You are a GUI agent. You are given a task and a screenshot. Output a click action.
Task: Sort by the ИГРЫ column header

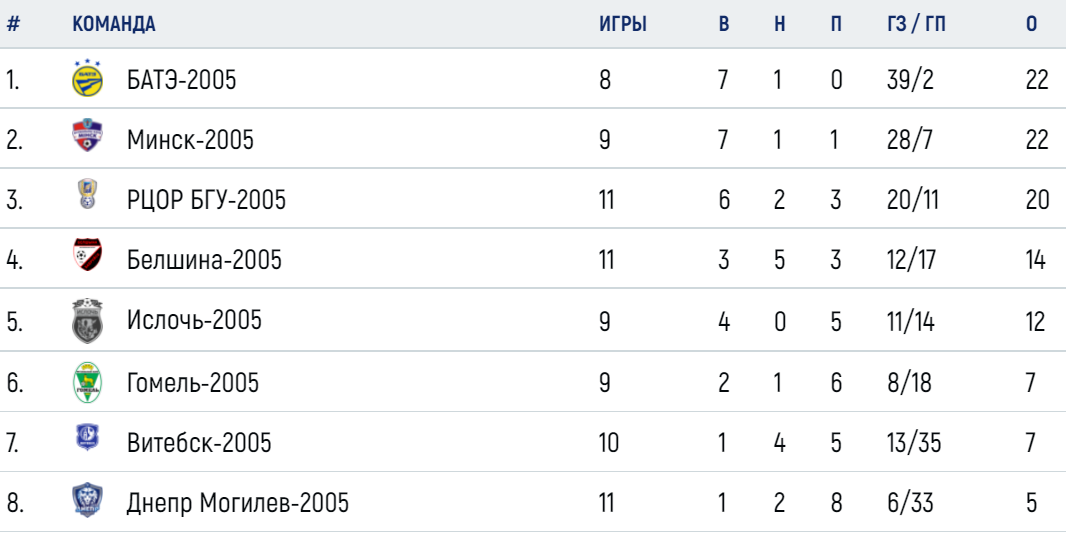(x=623, y=24)
